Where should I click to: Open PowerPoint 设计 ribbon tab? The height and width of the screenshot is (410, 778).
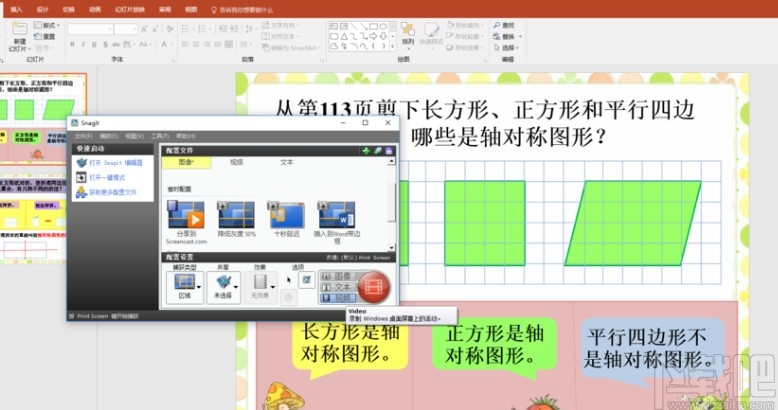click(43, 9)
